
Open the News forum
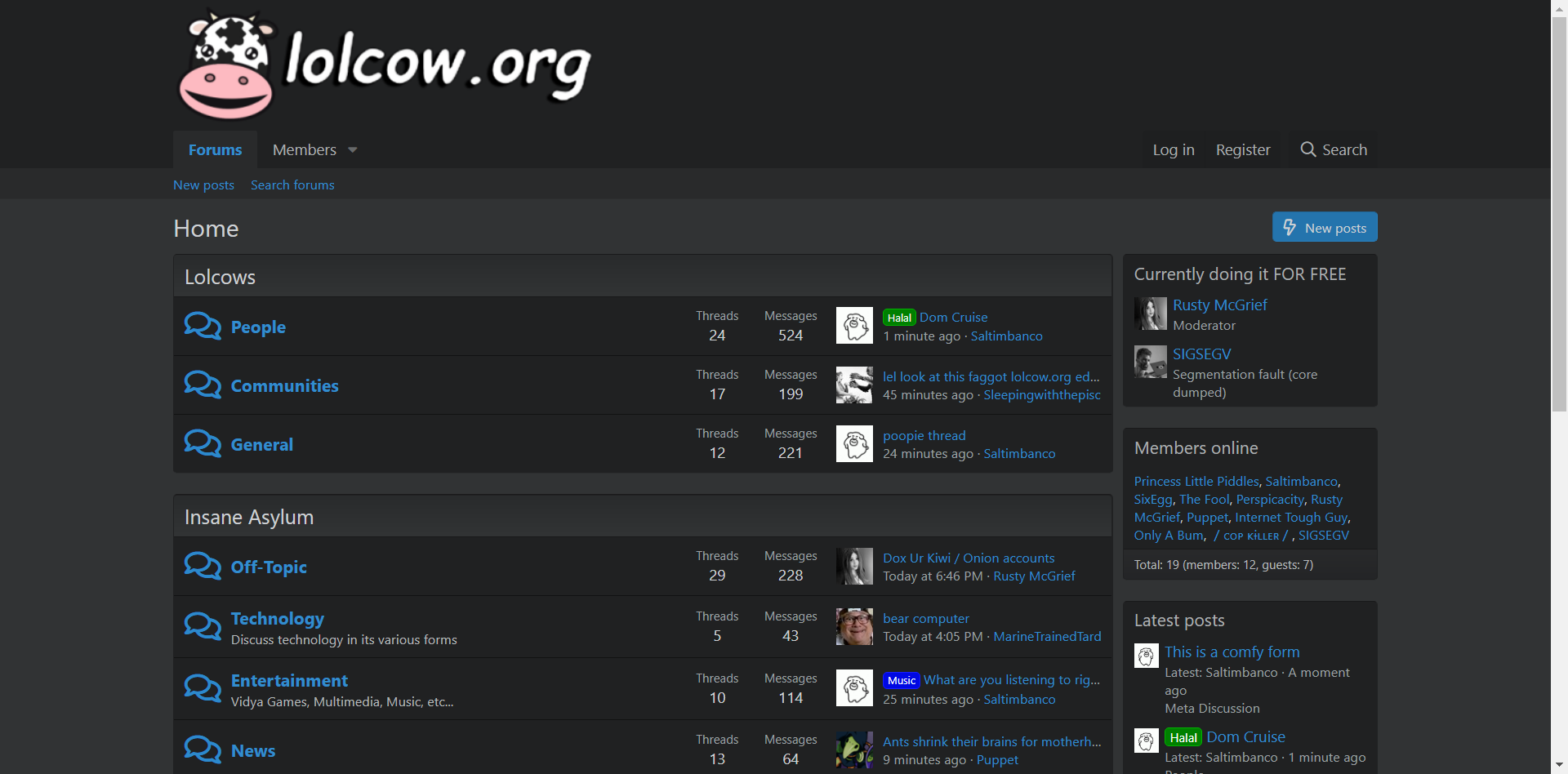(x=253, y=750)
